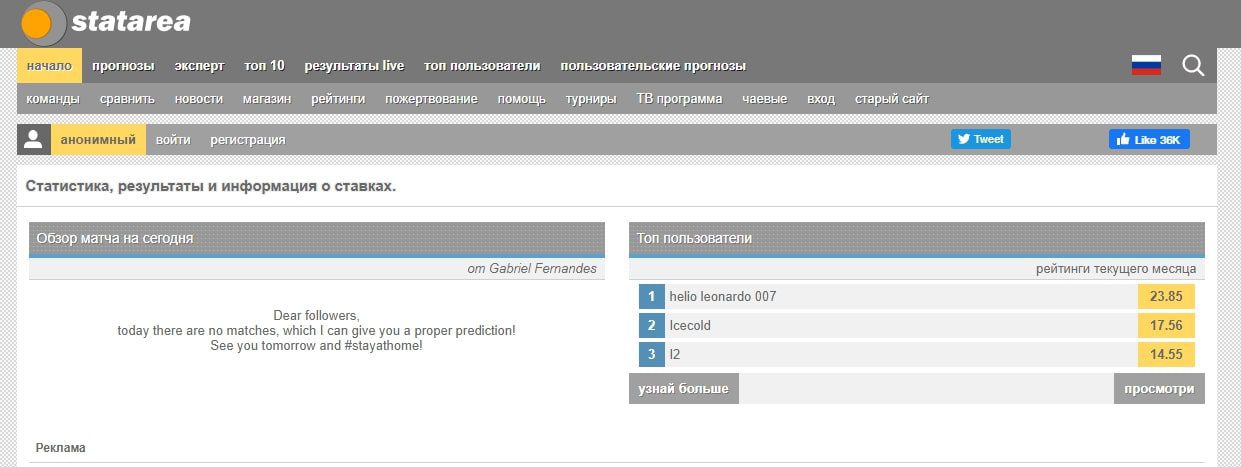This screenshot has width=1241, height=467.
Task: Open the новости submenu link
Action: (198, 99)
